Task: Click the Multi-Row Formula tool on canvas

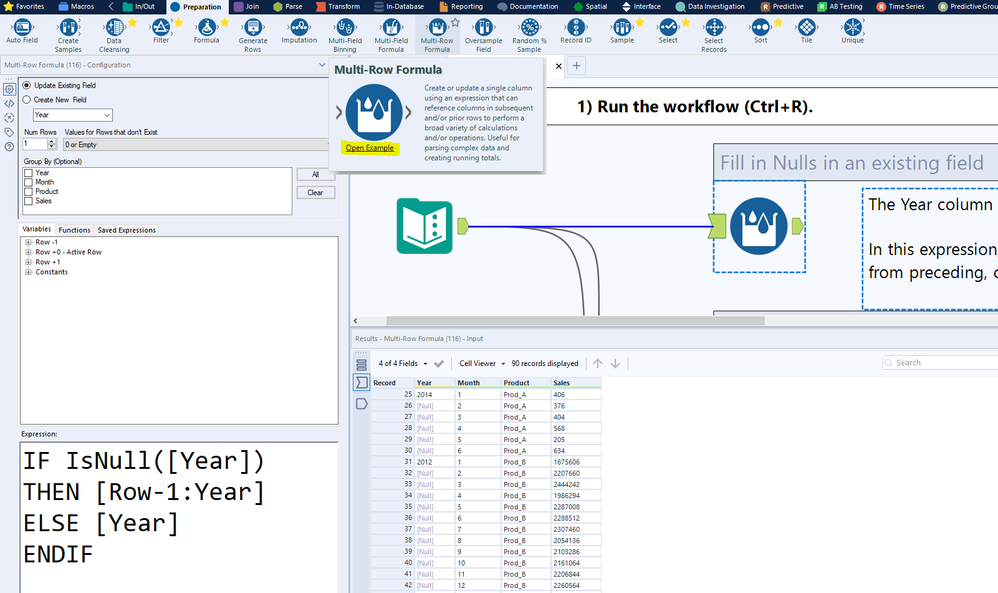Action: [759, 226]
